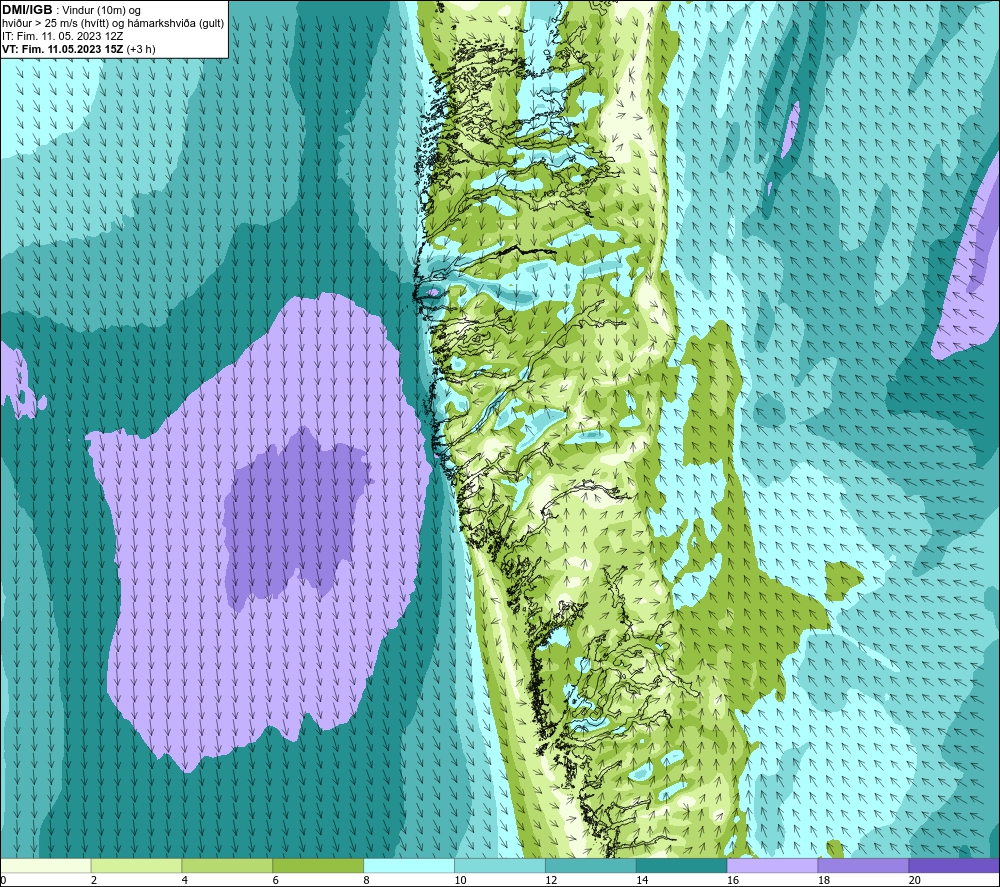Click the 'IT: Fim. 11. 05. 2023 12Z' line
Image resolution: width=1000 pixels, height=887 pixels.
pyautogui.click(x=63, y=36)
